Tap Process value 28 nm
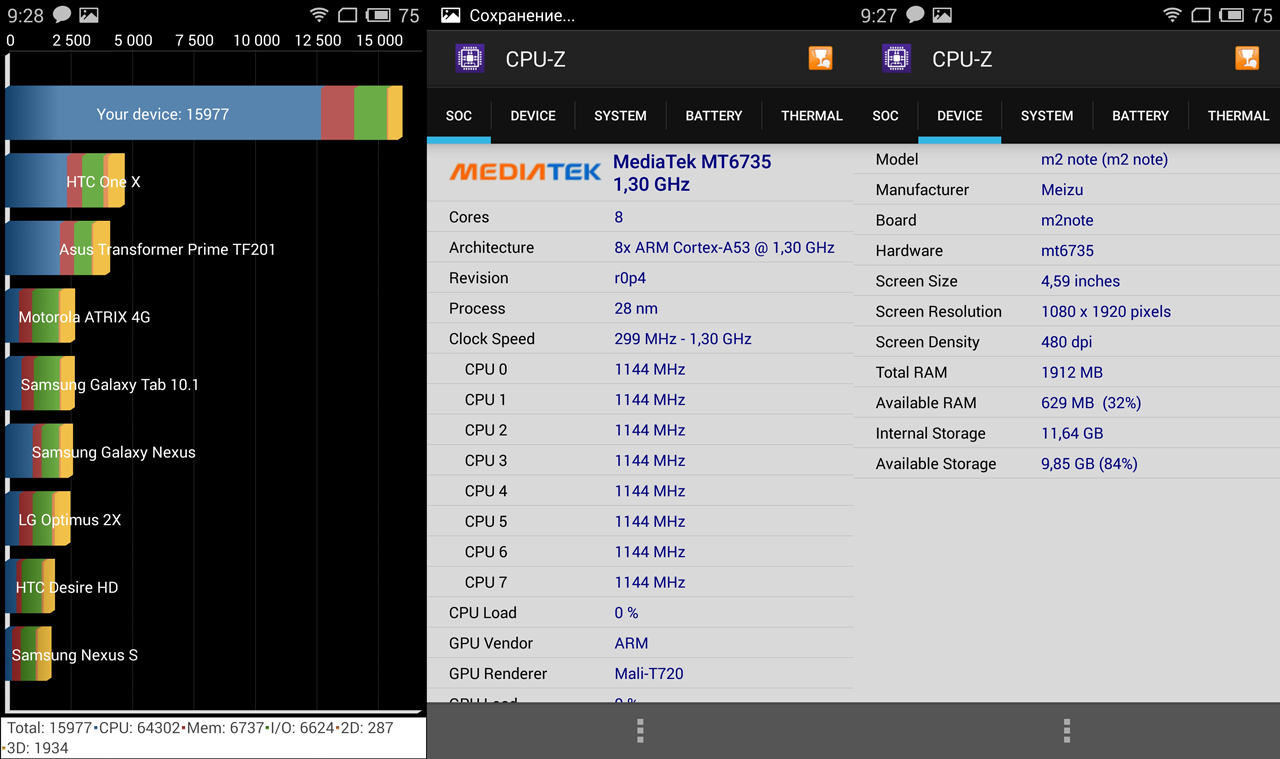This screenshot has width=1280, height=759. pos(636,308)
